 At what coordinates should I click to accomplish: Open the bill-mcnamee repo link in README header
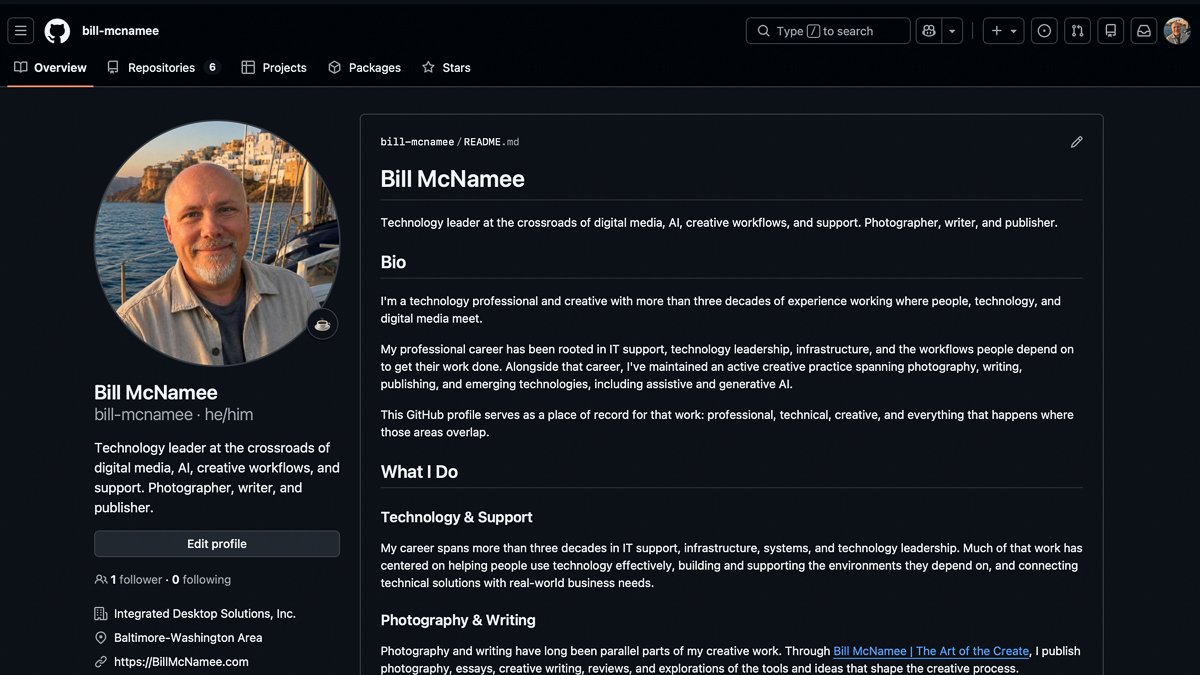pos(417,142)
